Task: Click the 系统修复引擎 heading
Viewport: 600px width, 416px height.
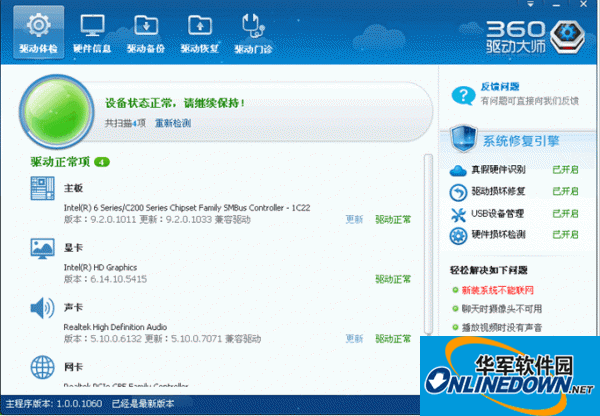Action: (x=521, y=141)
